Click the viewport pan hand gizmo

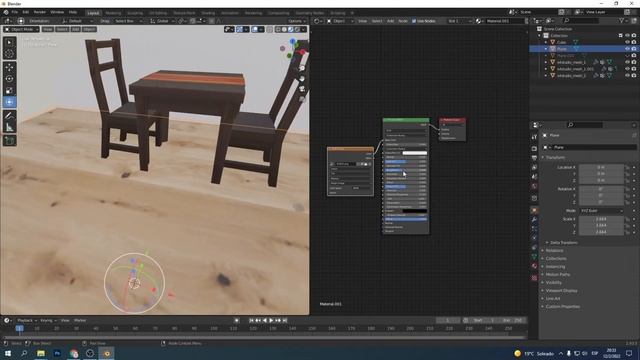click(302, 78)
